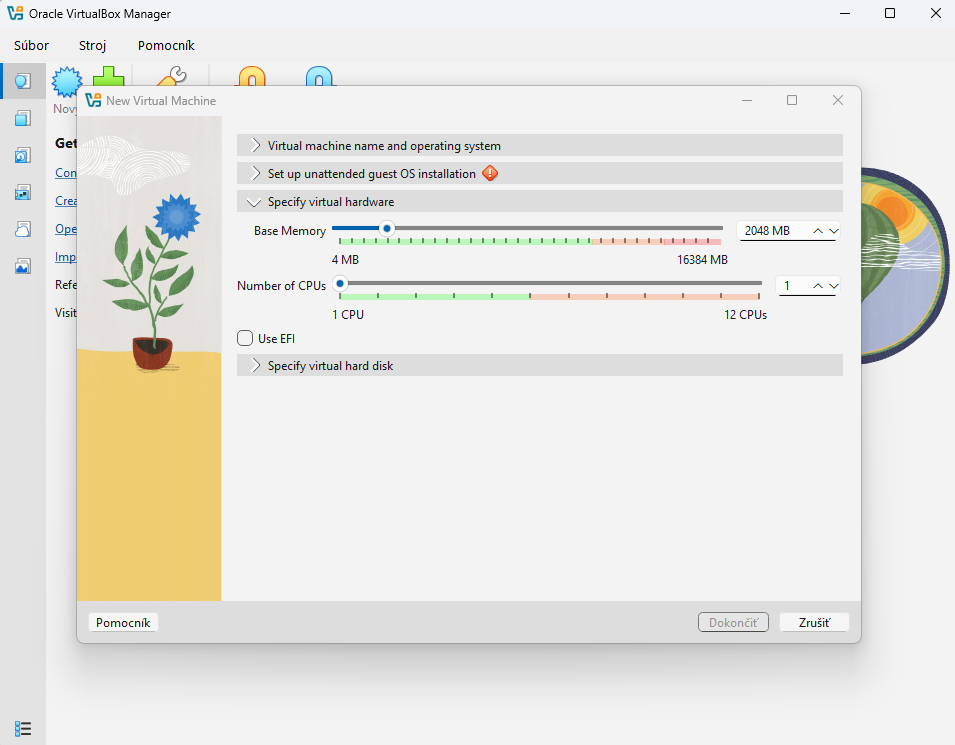
Task: Open the Súbor menu
Action: point(31,45)
